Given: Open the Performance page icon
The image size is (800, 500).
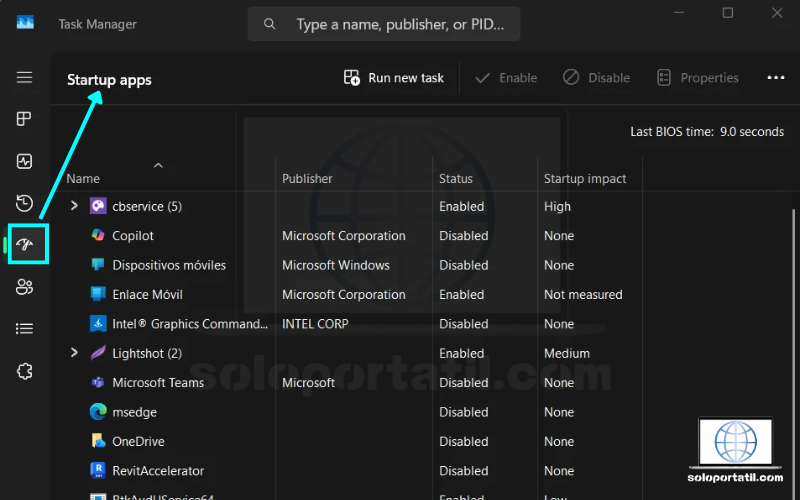Looking at the screenshot, I should (x=24, y=161).
